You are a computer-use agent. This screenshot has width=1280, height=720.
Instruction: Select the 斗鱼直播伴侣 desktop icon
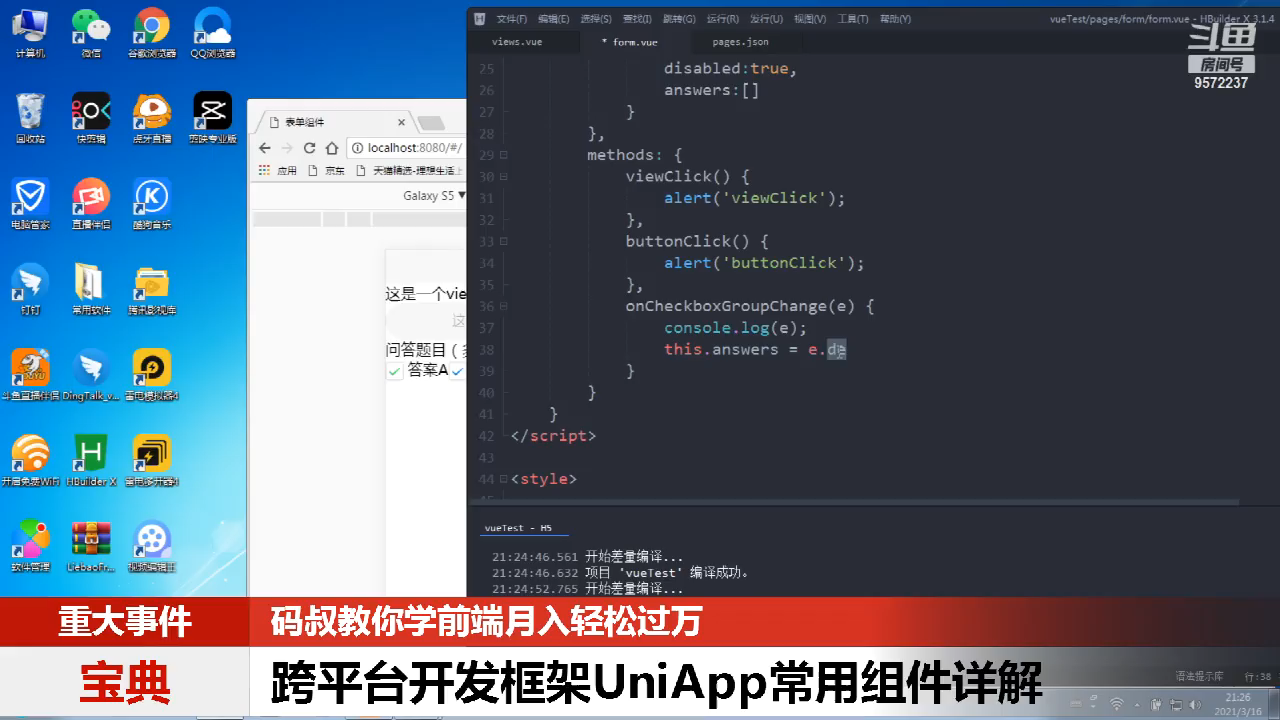coord(30,375)
